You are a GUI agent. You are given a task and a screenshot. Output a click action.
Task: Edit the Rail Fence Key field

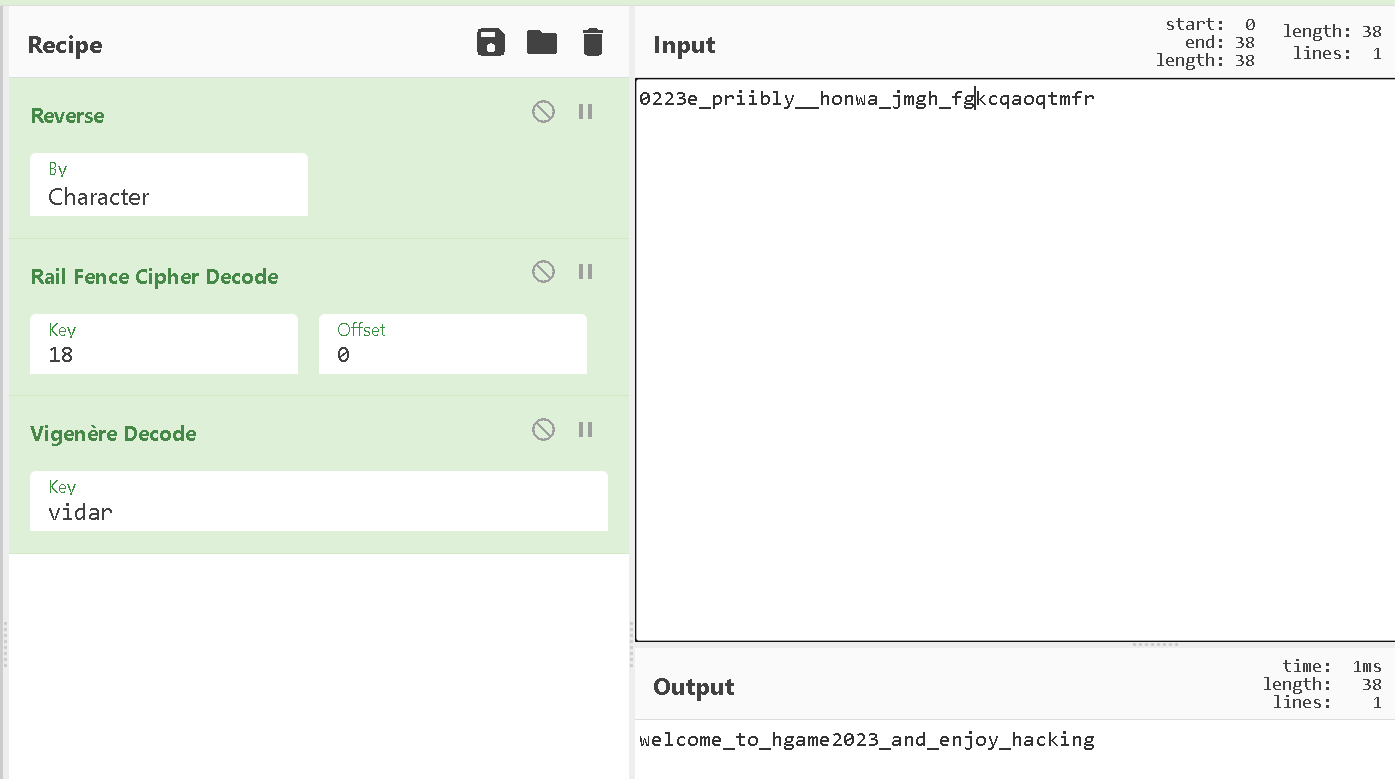164,344
